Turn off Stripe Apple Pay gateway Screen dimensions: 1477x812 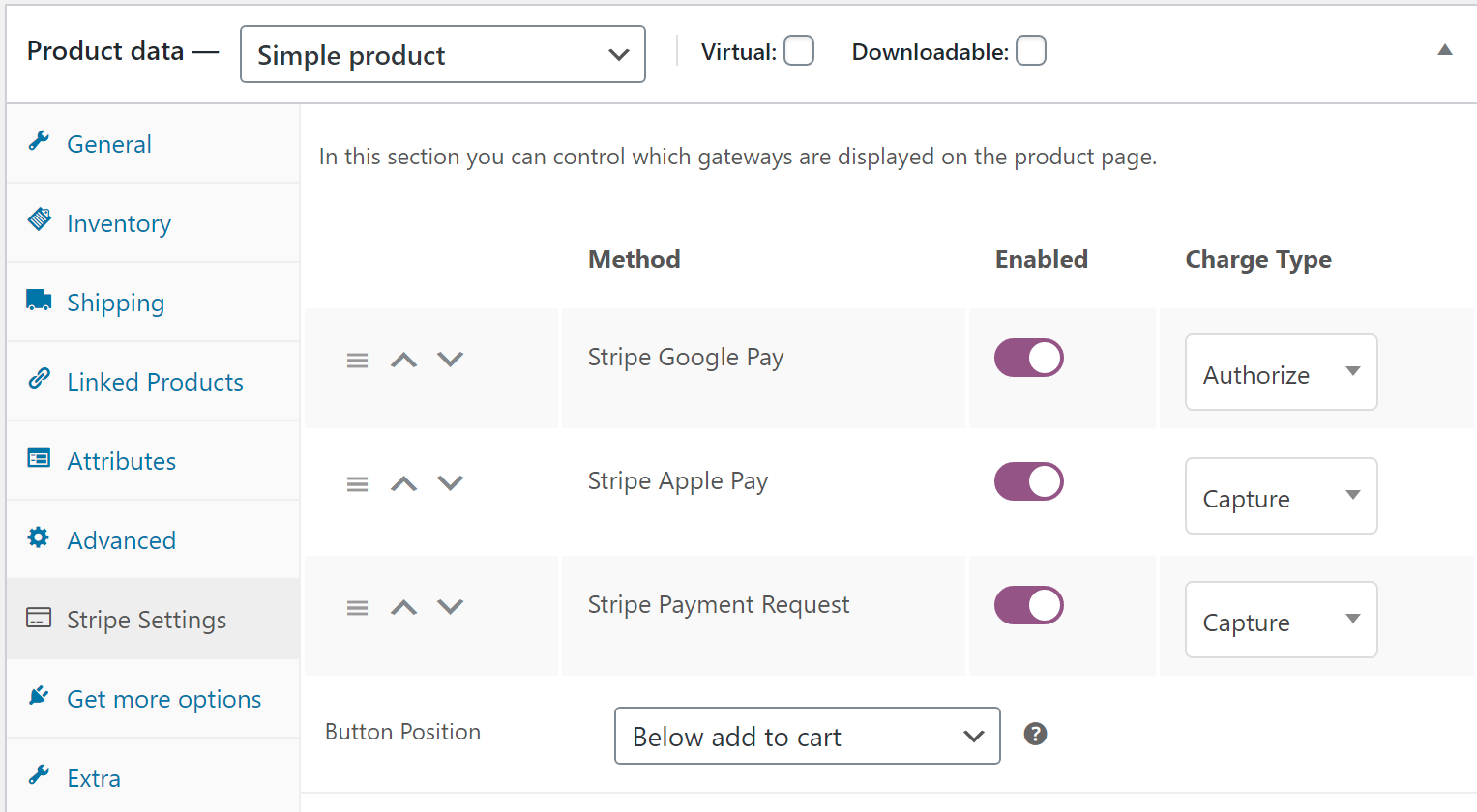click(1028, 481)
